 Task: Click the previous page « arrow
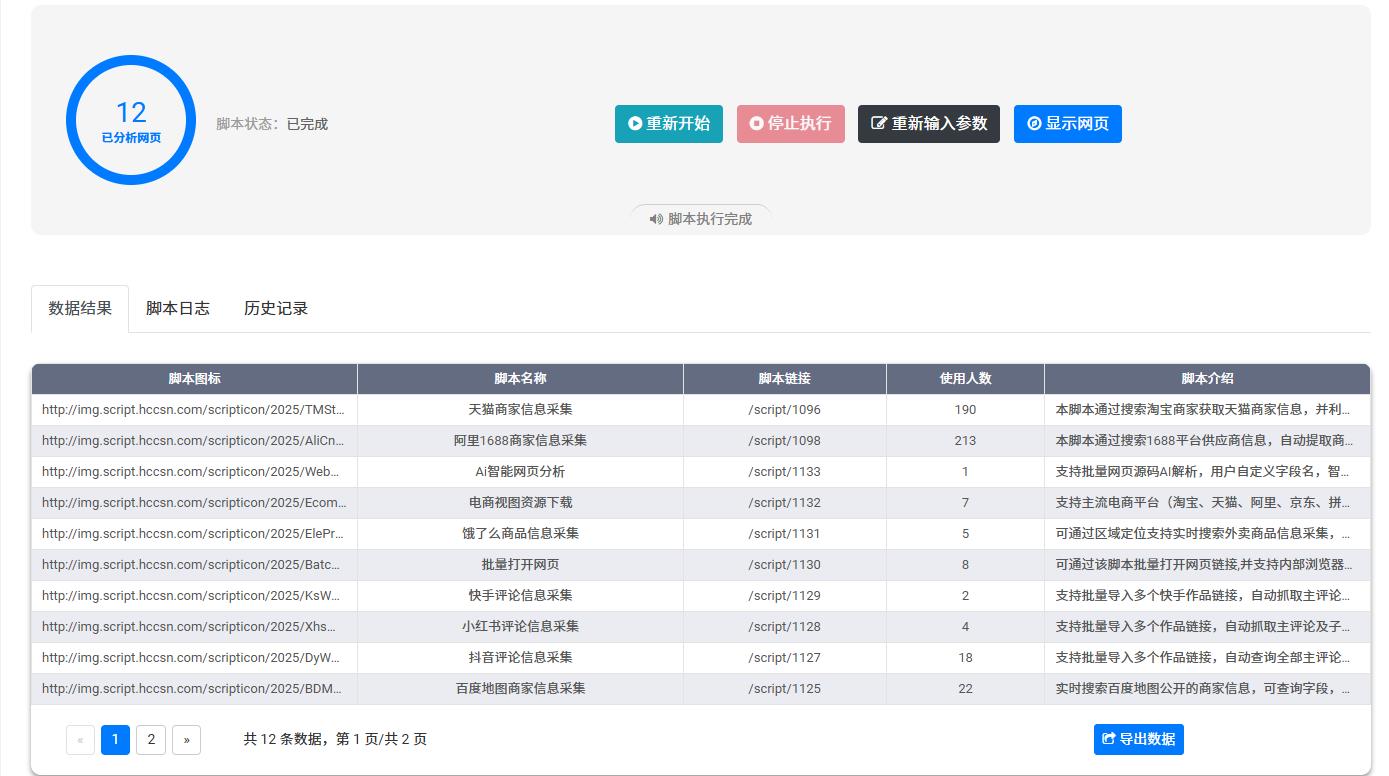coord(80,739)
